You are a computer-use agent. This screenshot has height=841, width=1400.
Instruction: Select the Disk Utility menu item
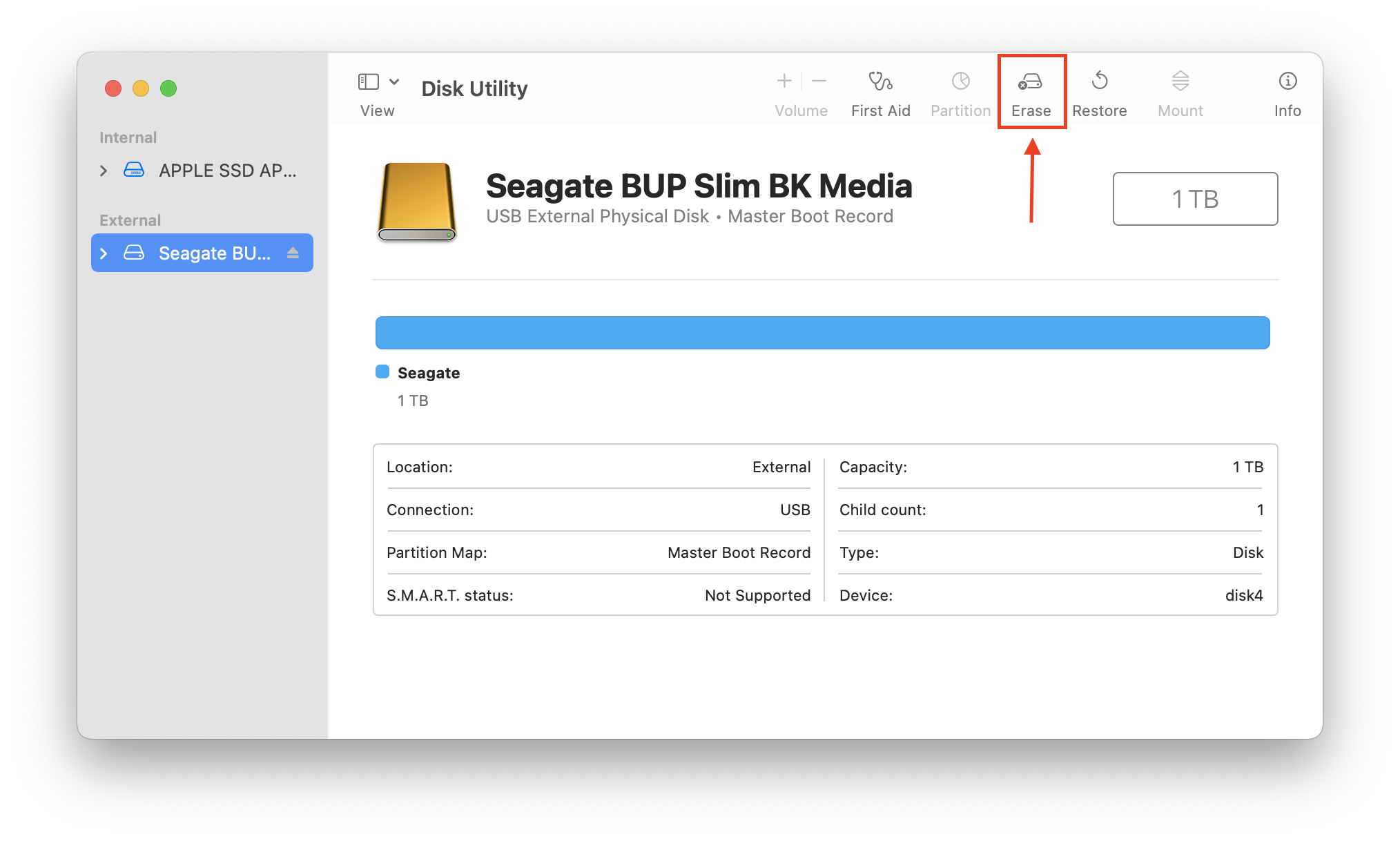(x=475, y=87)
